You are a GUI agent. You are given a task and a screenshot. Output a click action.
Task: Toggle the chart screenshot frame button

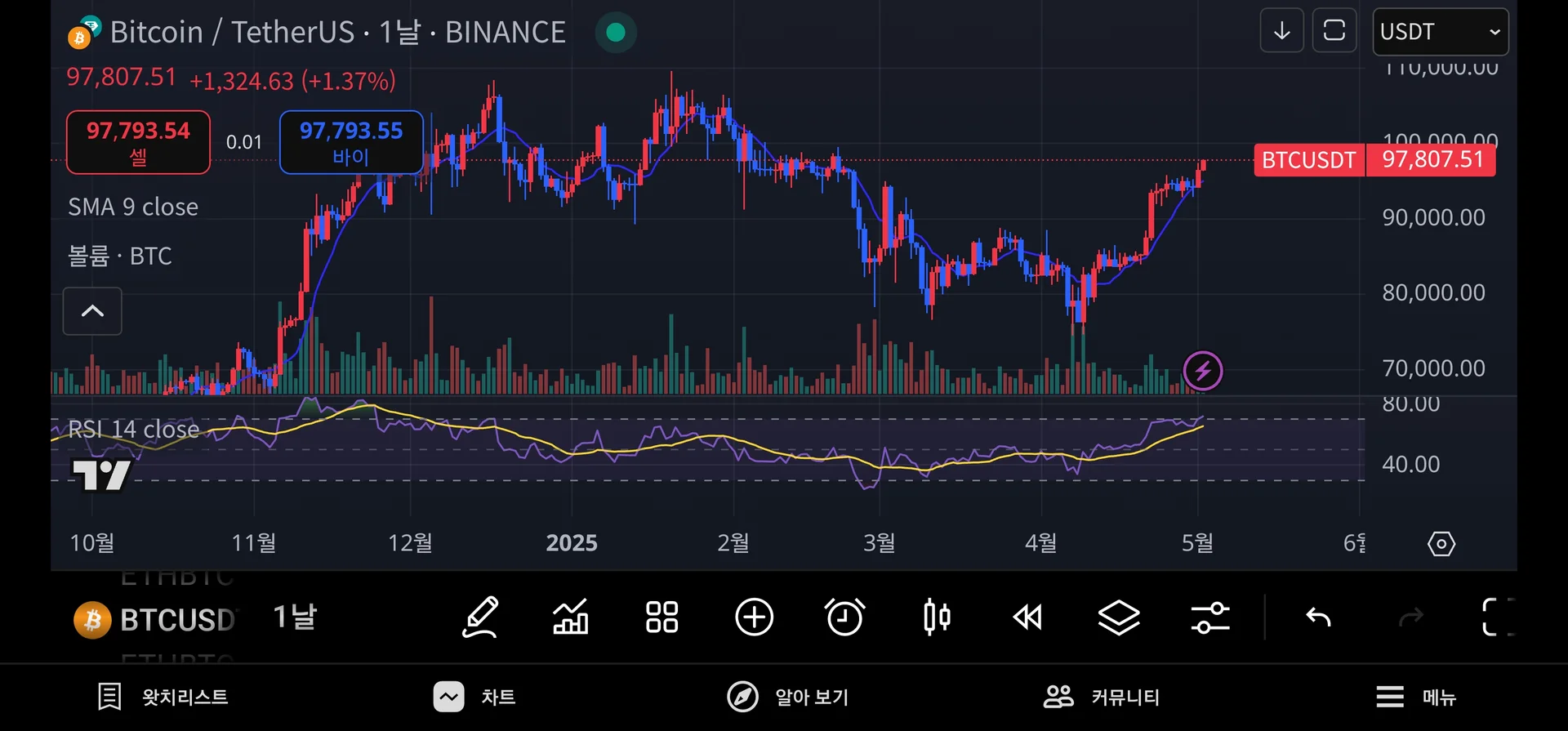tap(1334, 31)
